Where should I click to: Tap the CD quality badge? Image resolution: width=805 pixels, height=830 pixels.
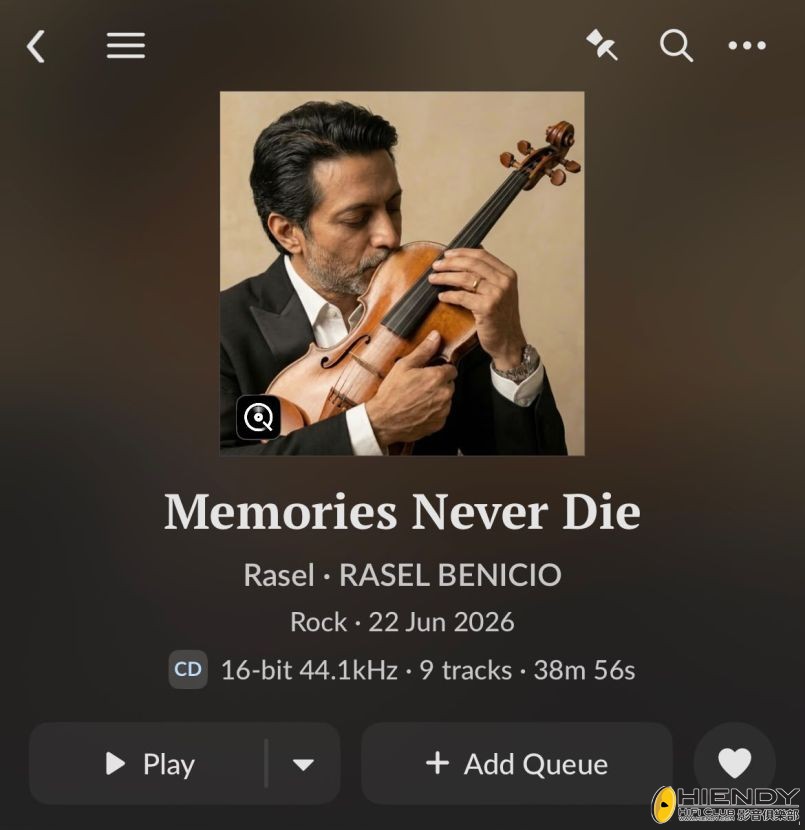tap(188, 670)
